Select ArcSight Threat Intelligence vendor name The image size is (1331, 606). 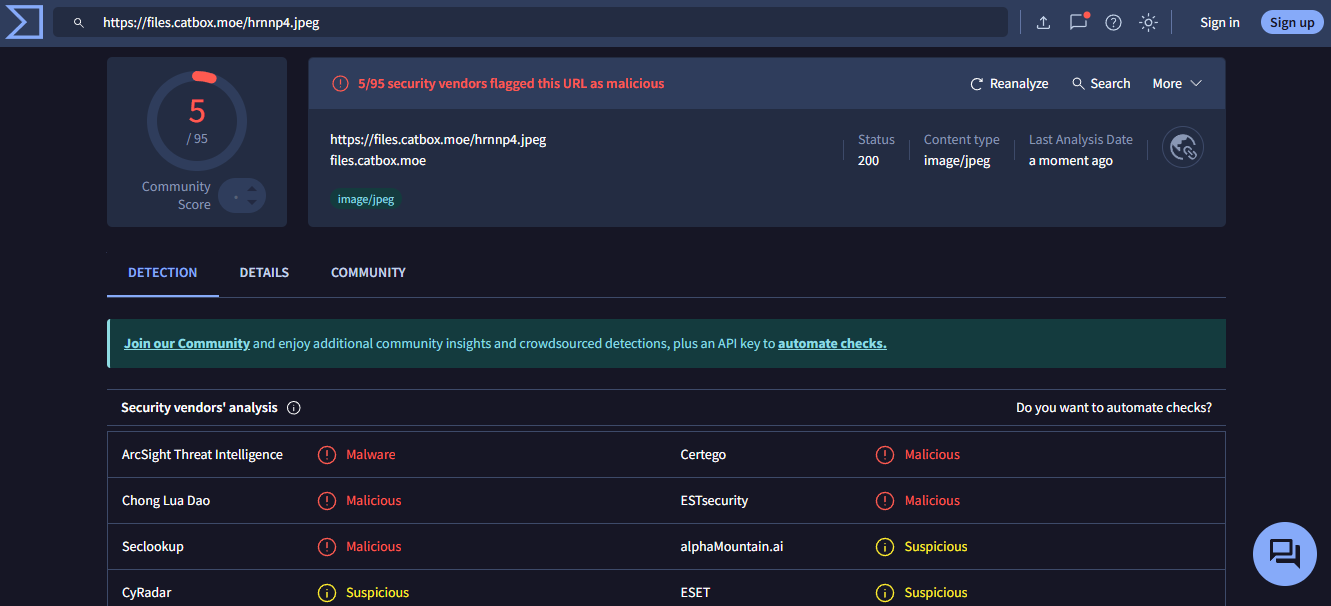pyautogui.click(x=202, y=455)
